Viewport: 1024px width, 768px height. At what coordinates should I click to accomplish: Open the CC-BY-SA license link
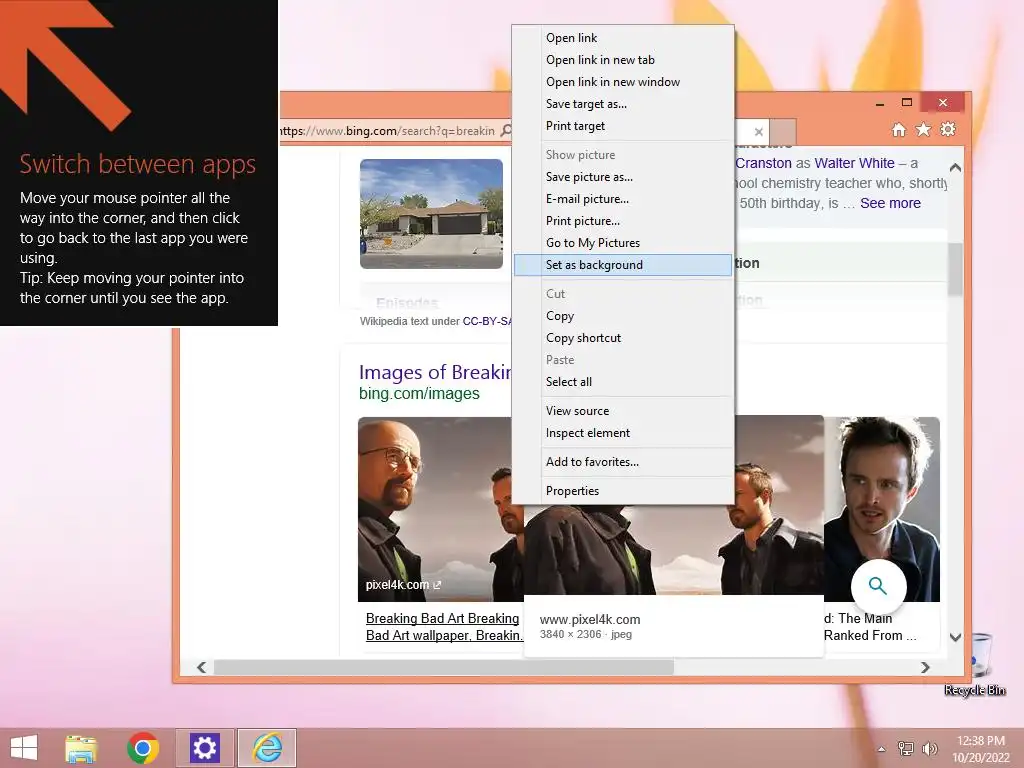(x=487, y=321)
